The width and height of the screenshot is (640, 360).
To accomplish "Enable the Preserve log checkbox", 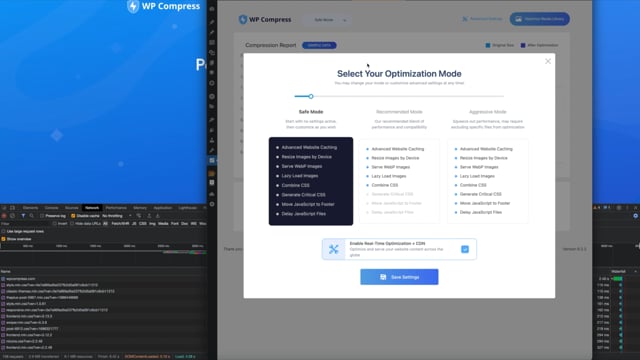I will coord(42,216).
